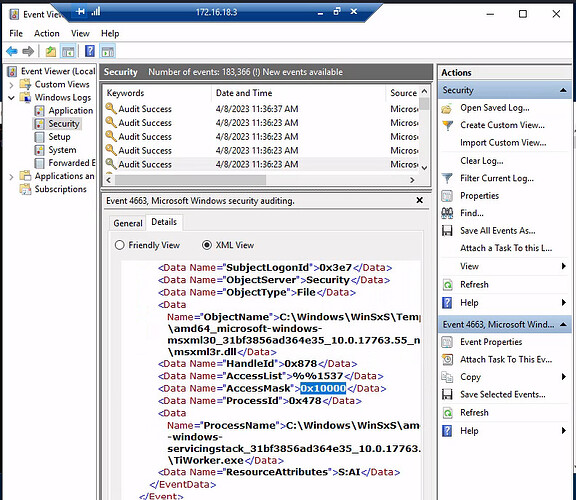Click the remote session signal strength icon
This screenshot has height=500, width=576.
pyautogui.click(x=96, y=12)
